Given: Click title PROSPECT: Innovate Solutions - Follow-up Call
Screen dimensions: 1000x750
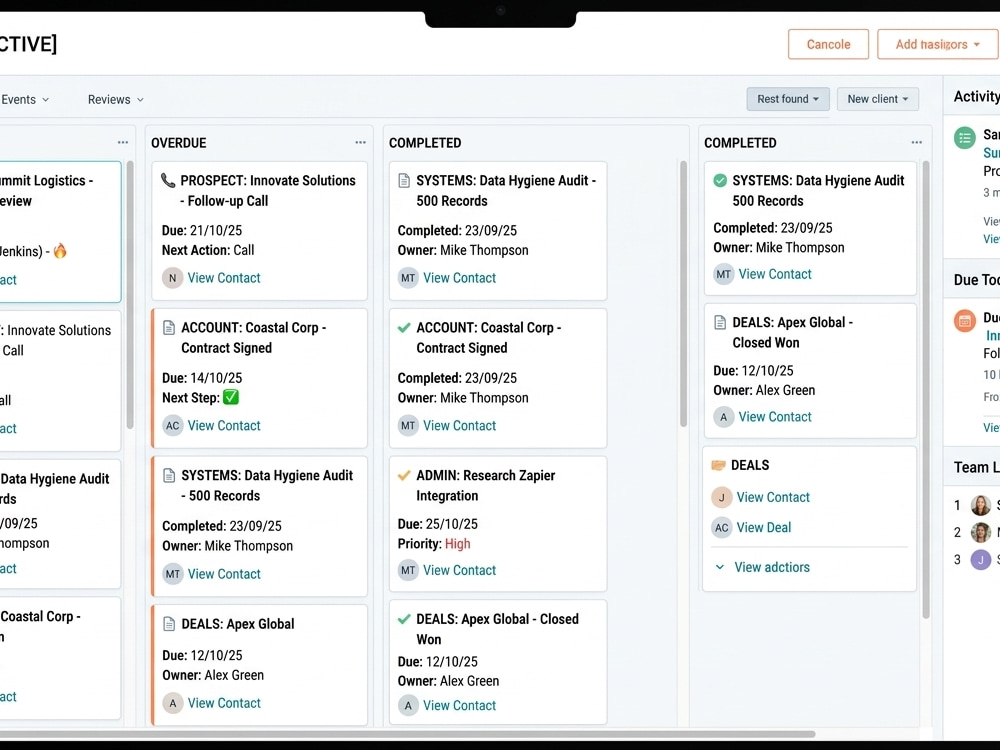Looking at the screenshot, I should 268,191.
